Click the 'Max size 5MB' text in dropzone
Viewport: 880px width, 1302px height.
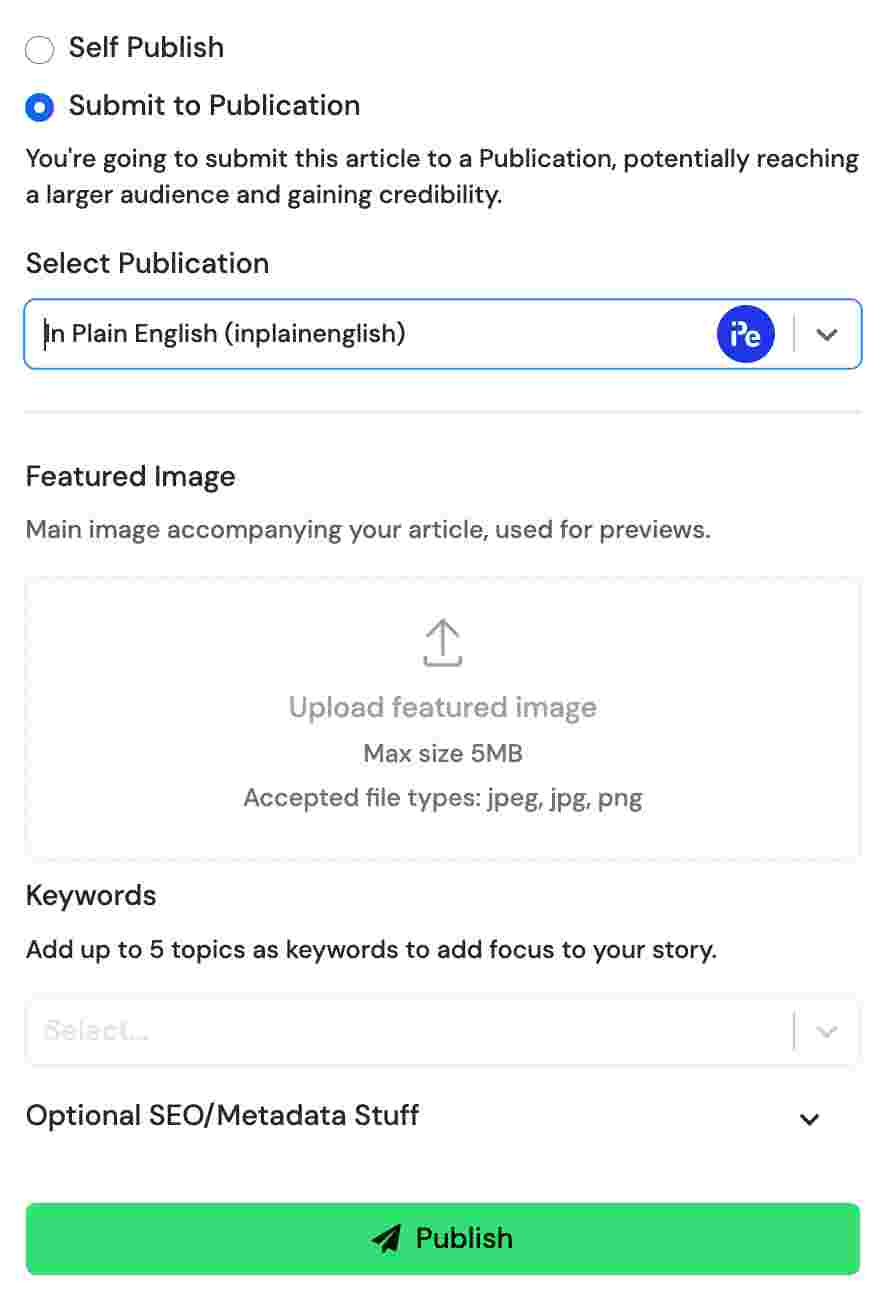coord(442,753)
